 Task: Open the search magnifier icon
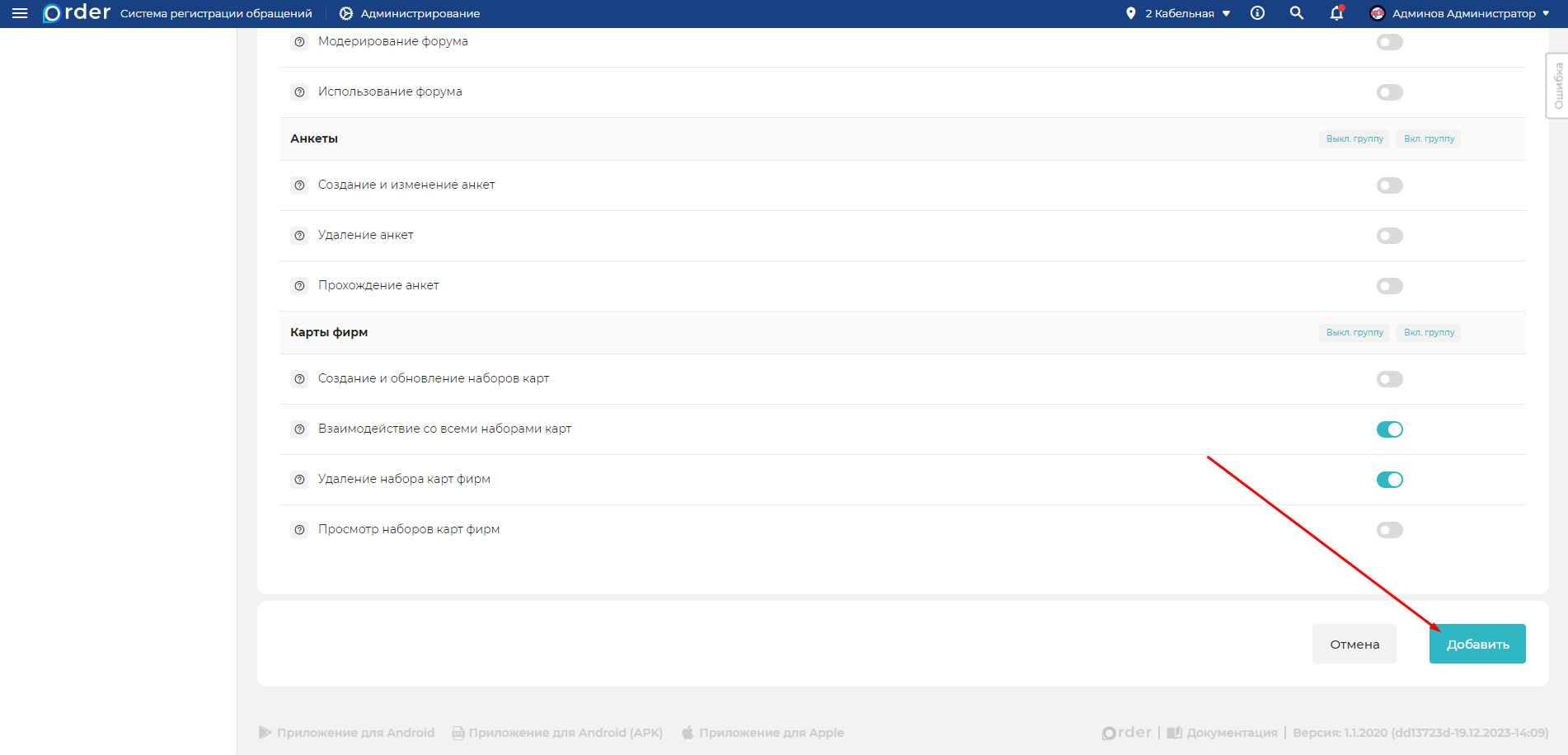(1297, 13)
